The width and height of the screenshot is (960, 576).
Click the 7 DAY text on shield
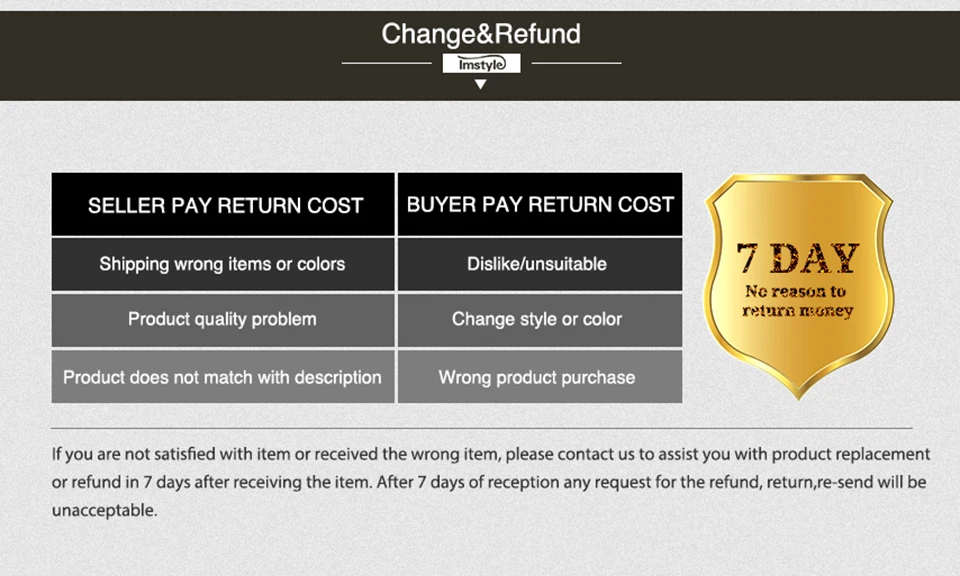pos(797,258)
